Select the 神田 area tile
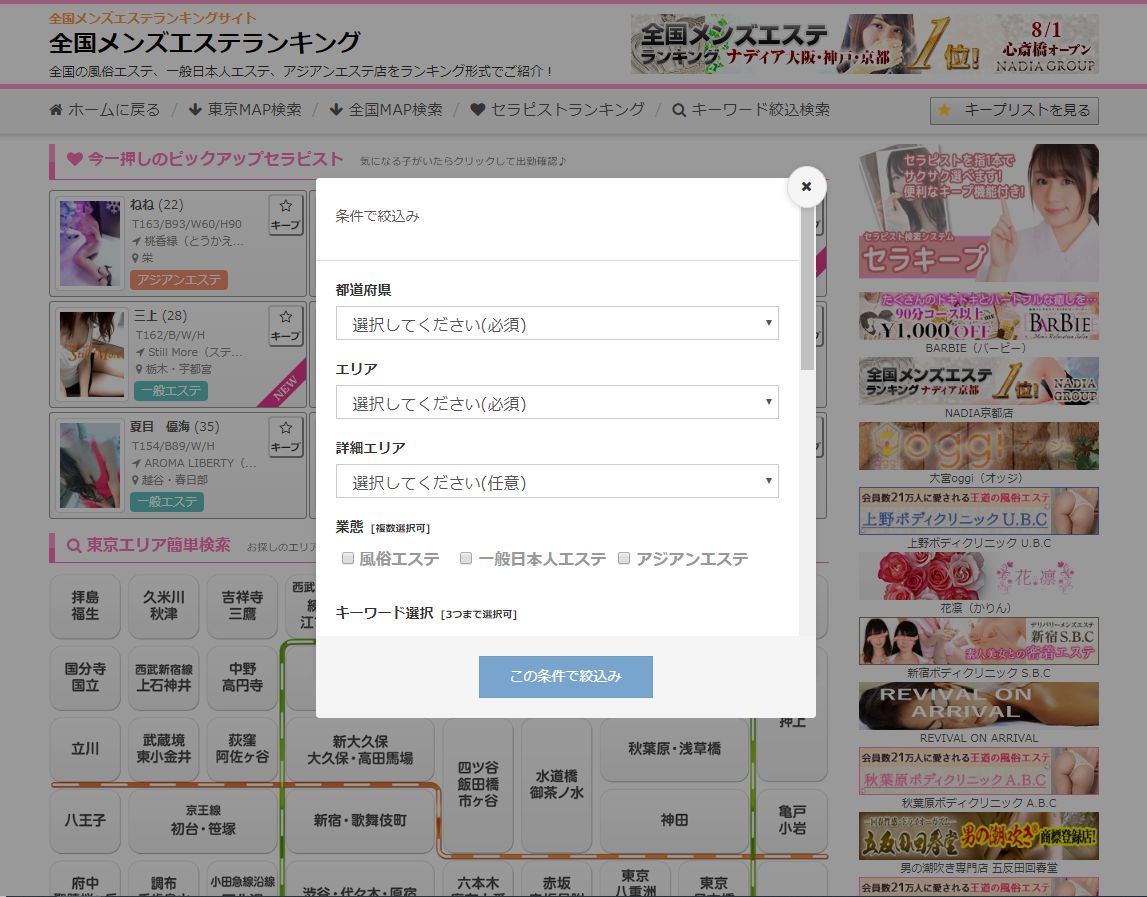The height and width of the screenshot is (897, 1147). tap(674, 820)
